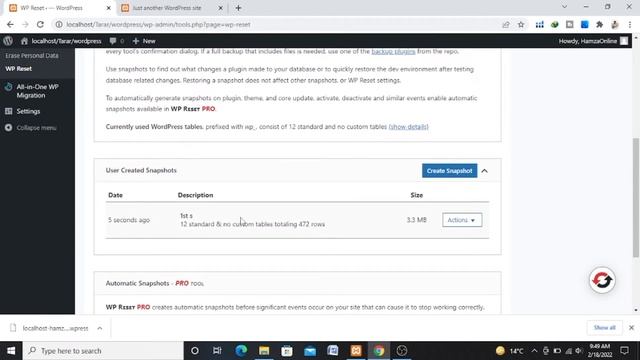Click the Size column header
The height and width of the screenshot is (360, 640).
click(417, 195)
